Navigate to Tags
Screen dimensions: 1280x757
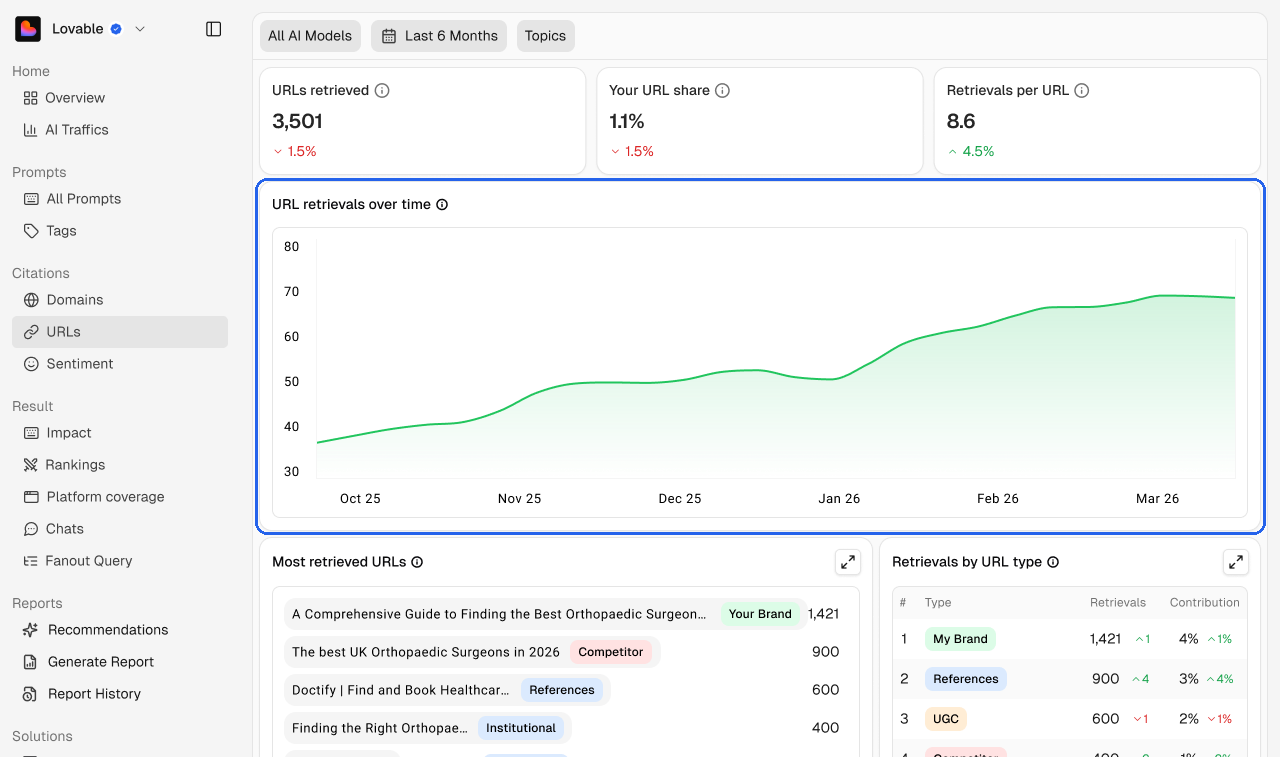point(120,231)
